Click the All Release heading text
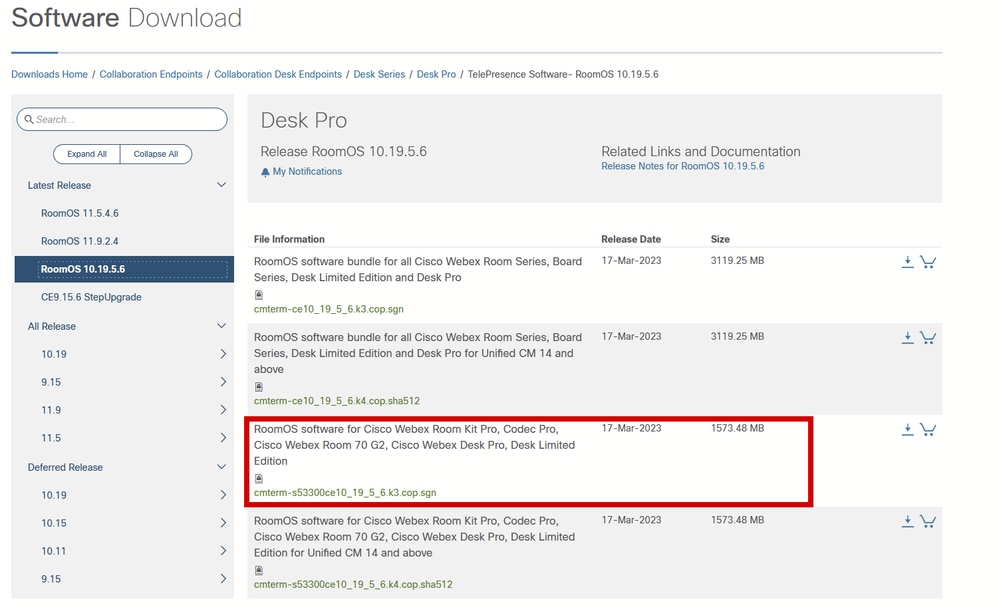 pos(52,326)
